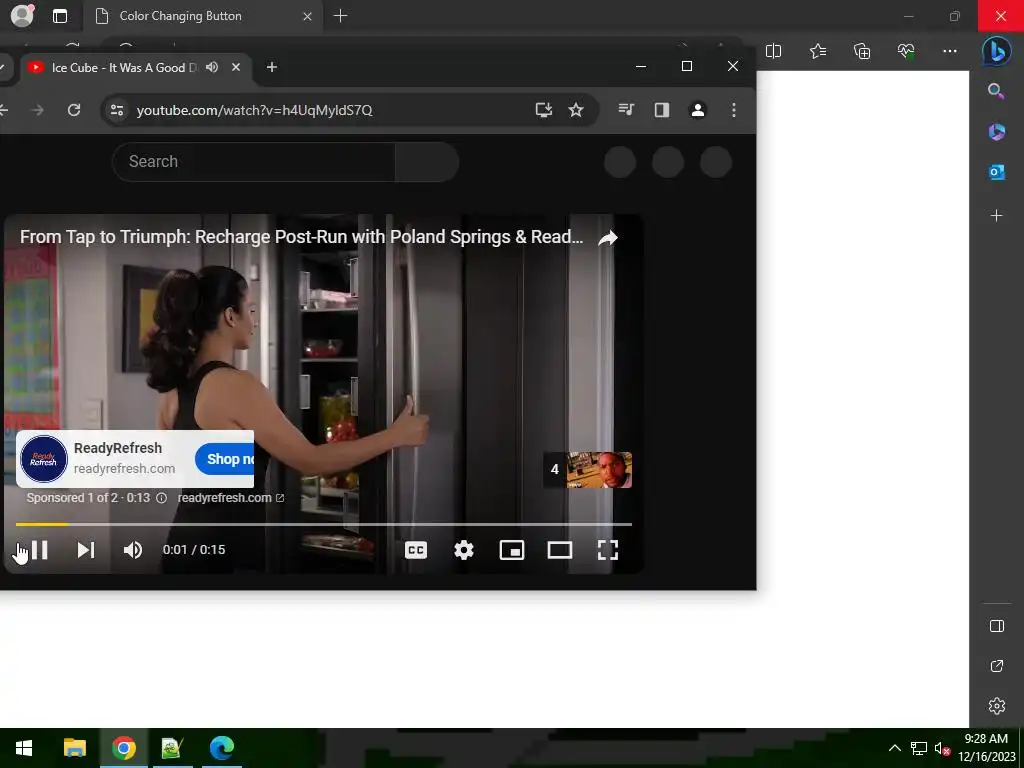Click the ad info icon beside Sponsored

coord(161,498)
